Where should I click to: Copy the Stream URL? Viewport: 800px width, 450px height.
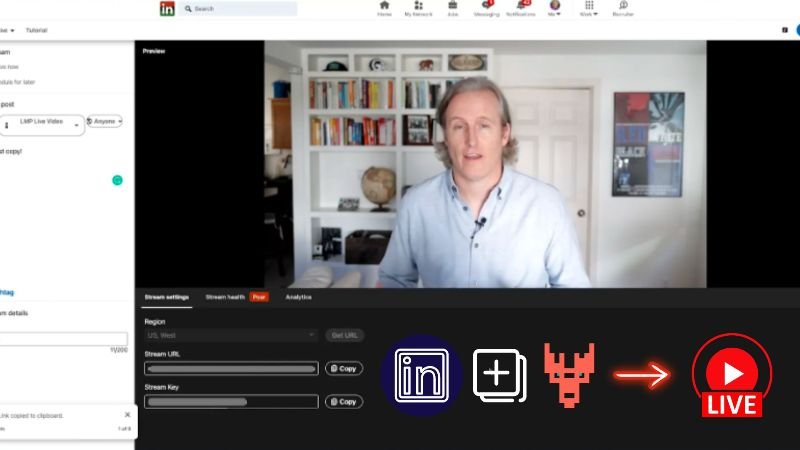point(344,368)
